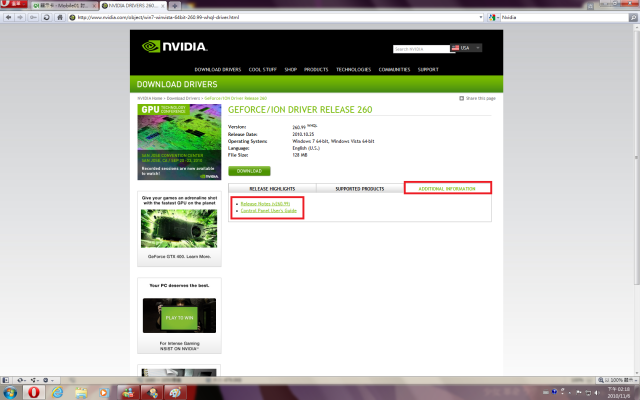
Task: Open Windows Media Player from taskbar
Action: pos(104,393)
